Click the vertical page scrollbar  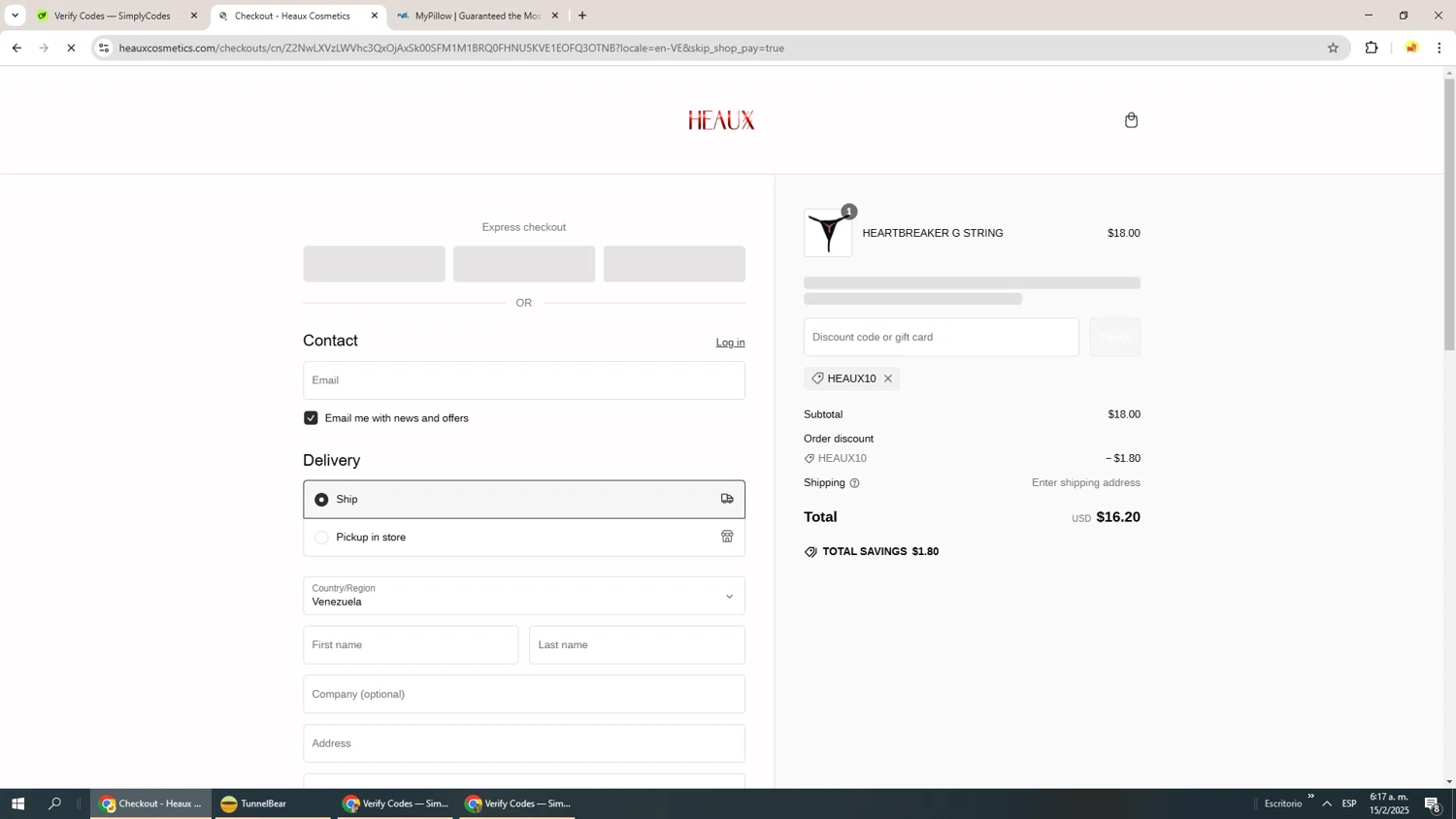(1449, 213)
